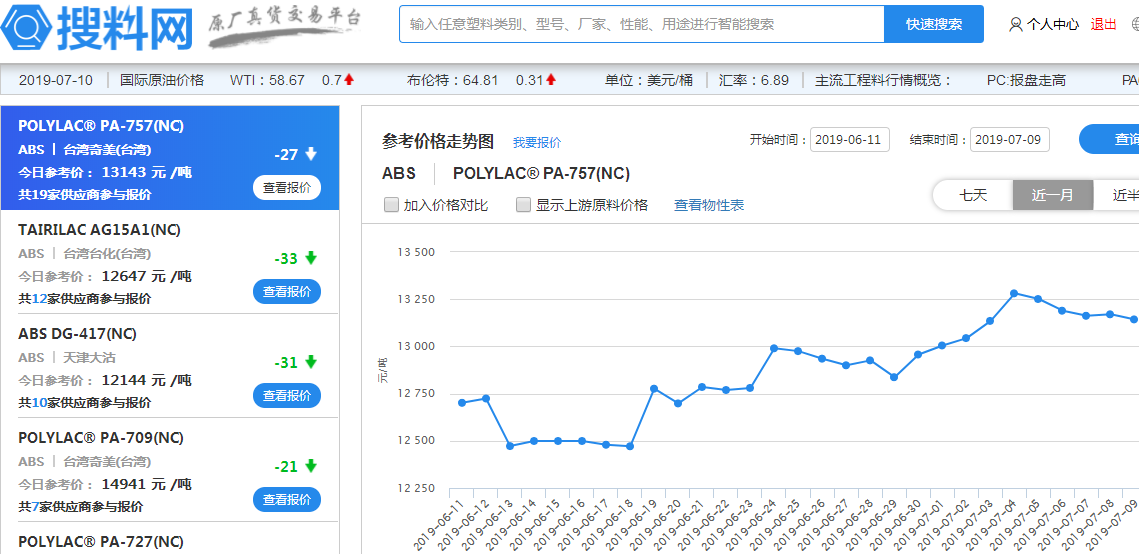The height and width of the screenshot is (554, 1139).
Task: Click red up arrow beside WTI price
Action: [349, 80]
